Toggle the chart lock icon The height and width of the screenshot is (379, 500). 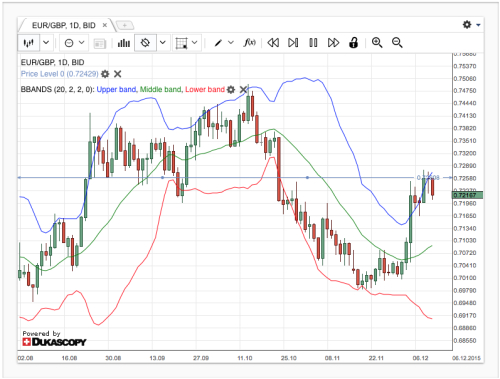[x=353, y=43]
